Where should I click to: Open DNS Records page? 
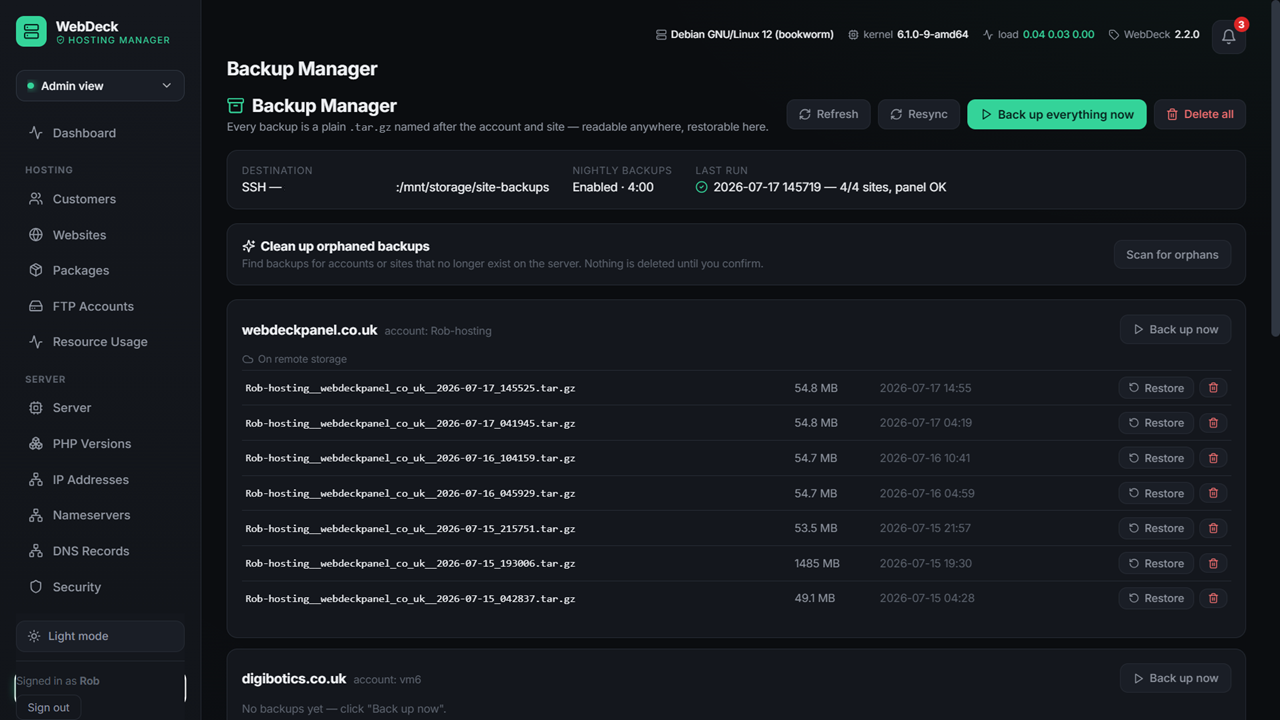pyautogui.click(x=100, y=551)
